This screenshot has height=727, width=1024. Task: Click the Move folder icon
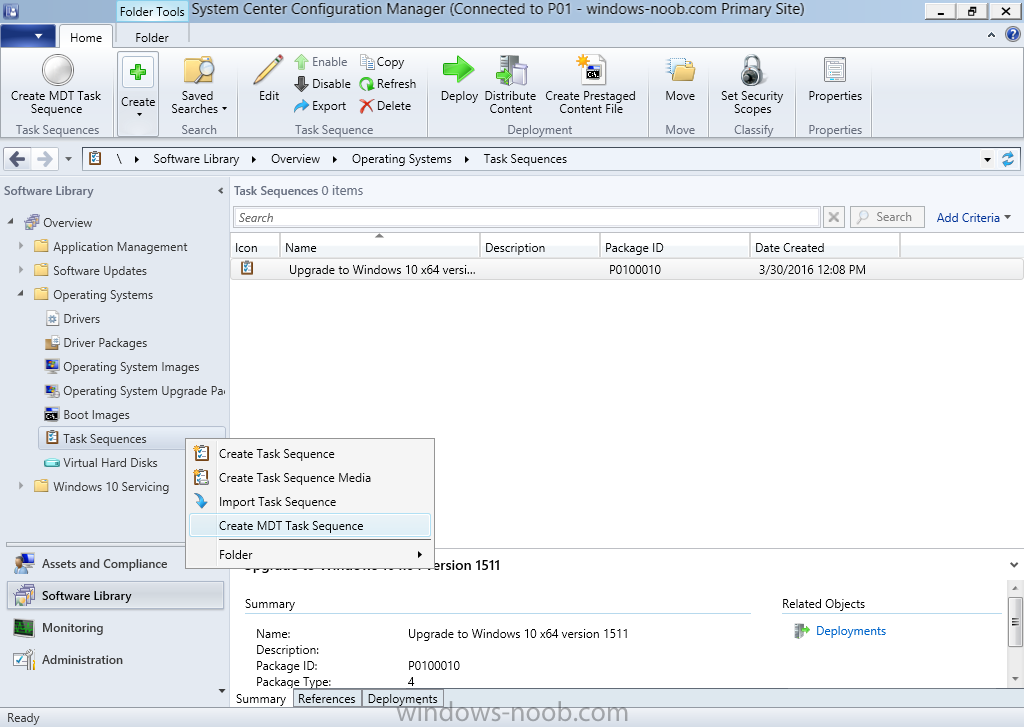coord(680,69)
